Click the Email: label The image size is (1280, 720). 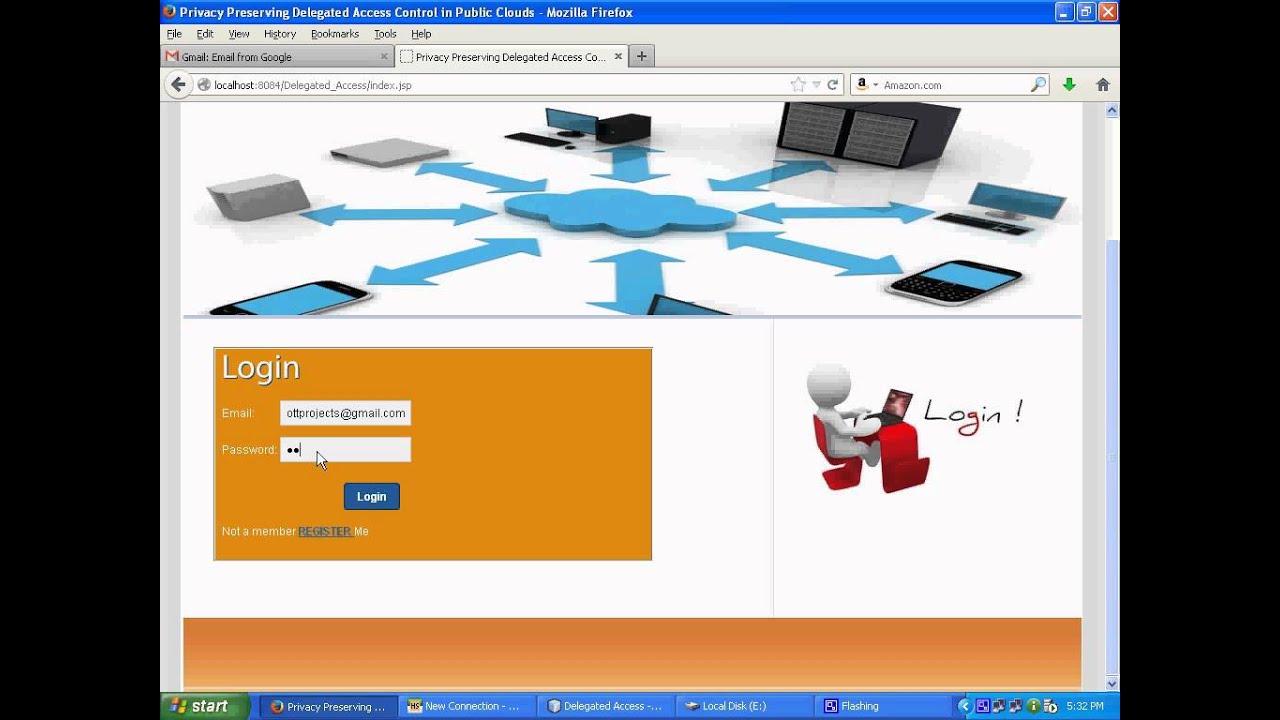coord(238,413)
